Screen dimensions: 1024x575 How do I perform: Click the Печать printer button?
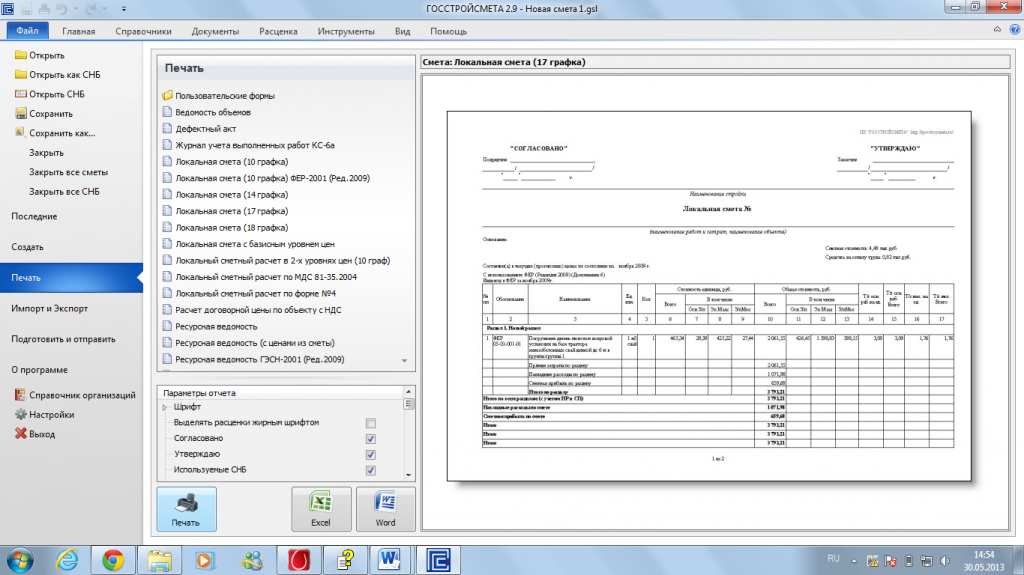(186, 509)
